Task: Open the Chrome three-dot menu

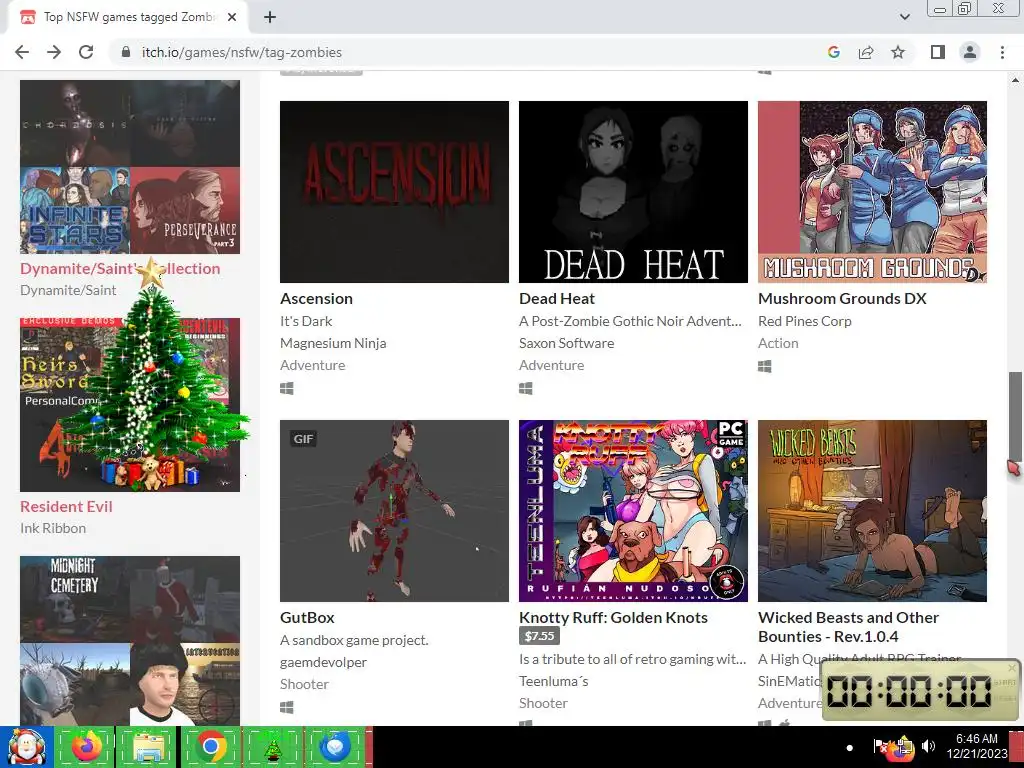Action: [x=1002, y=52]
